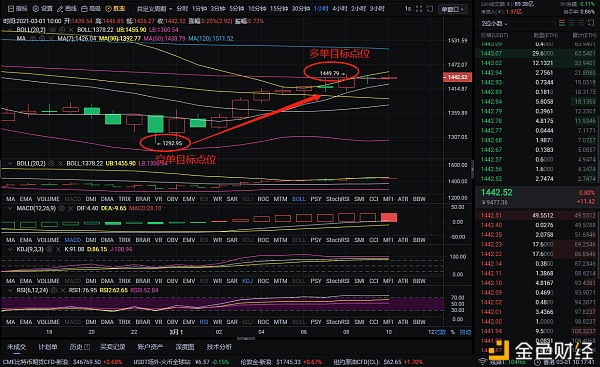
Task: Open settings gear for RSI(6,12,24)
Action: 54,290
